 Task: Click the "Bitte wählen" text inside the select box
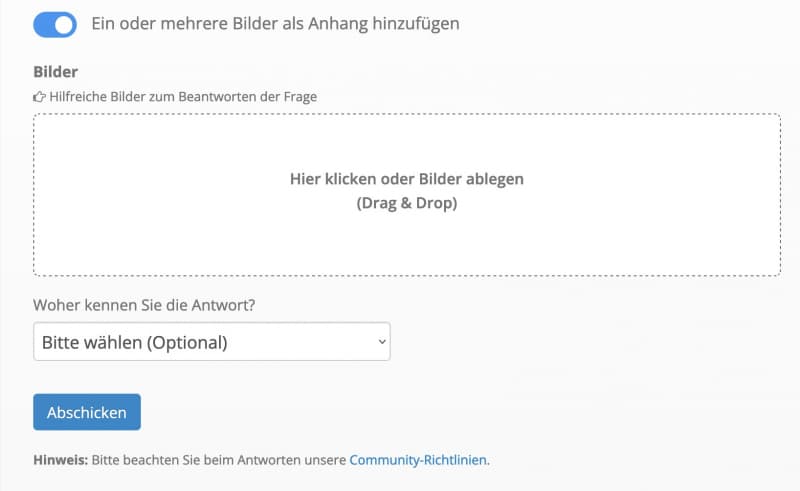tap(92, 342)
